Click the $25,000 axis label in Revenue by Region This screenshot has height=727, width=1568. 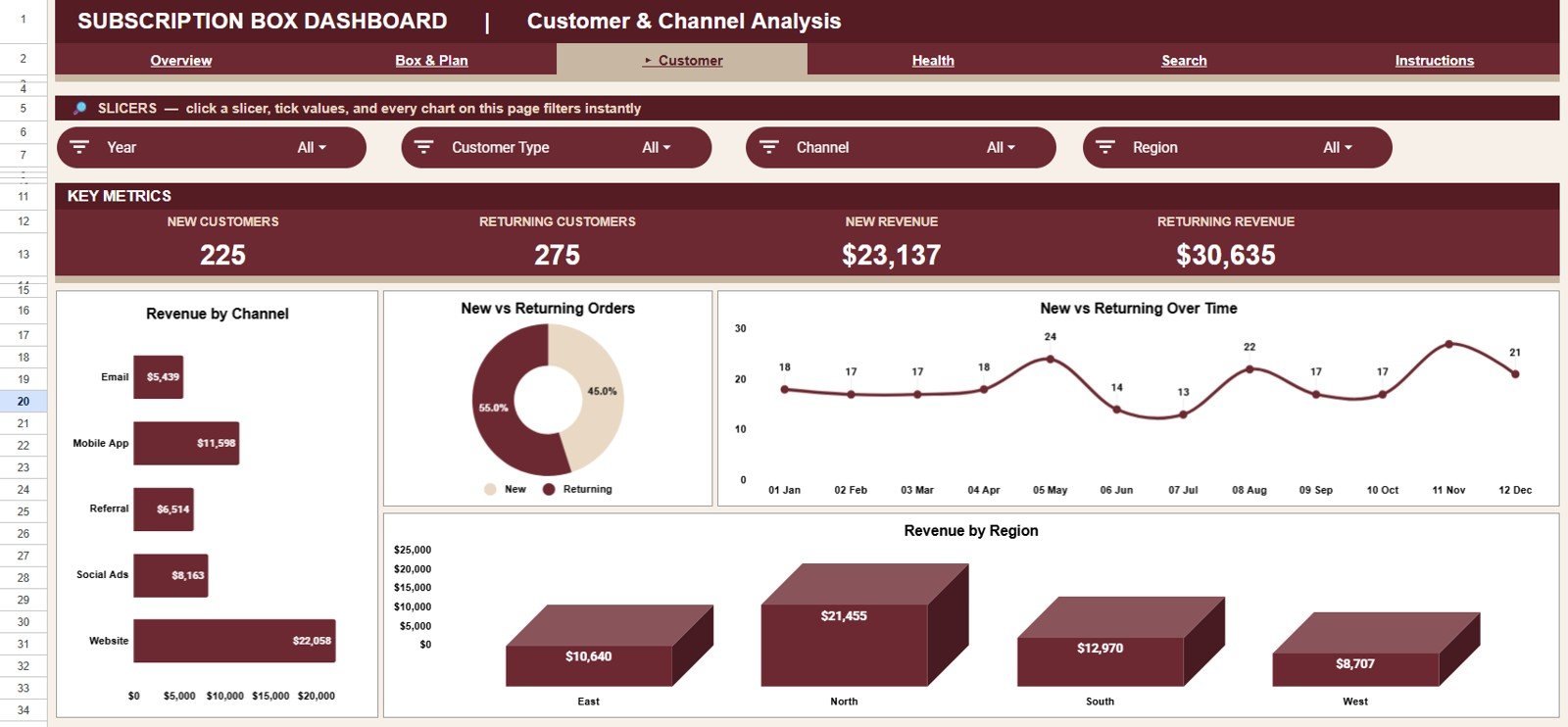[413, 550]
